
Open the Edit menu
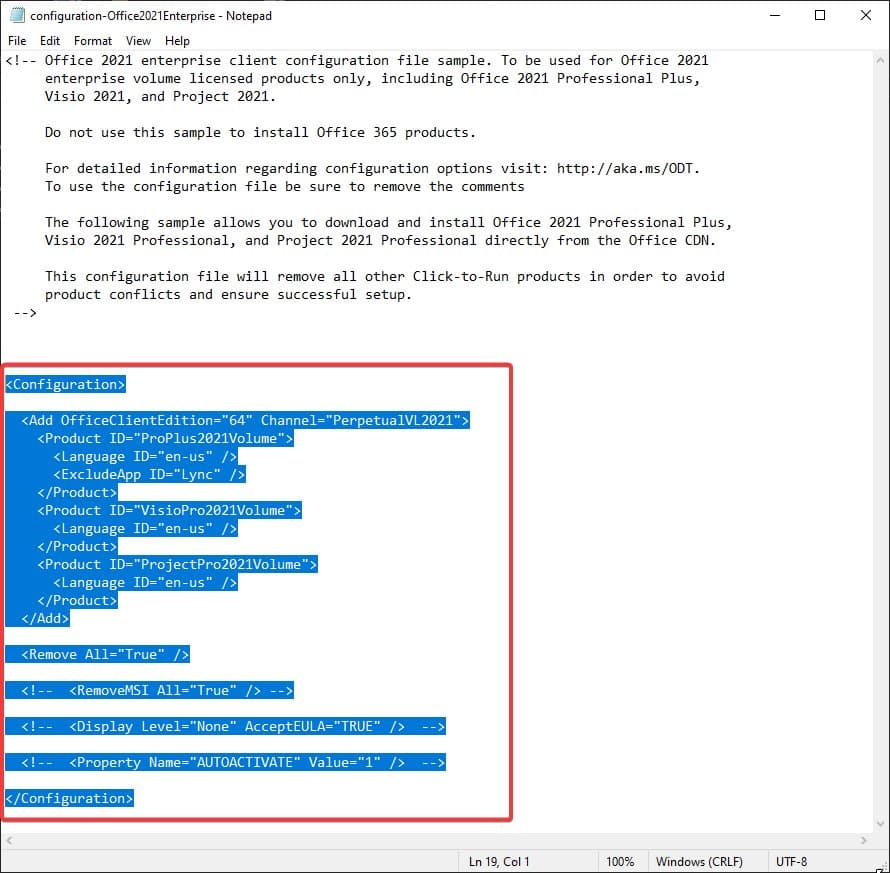click(49, 41)
